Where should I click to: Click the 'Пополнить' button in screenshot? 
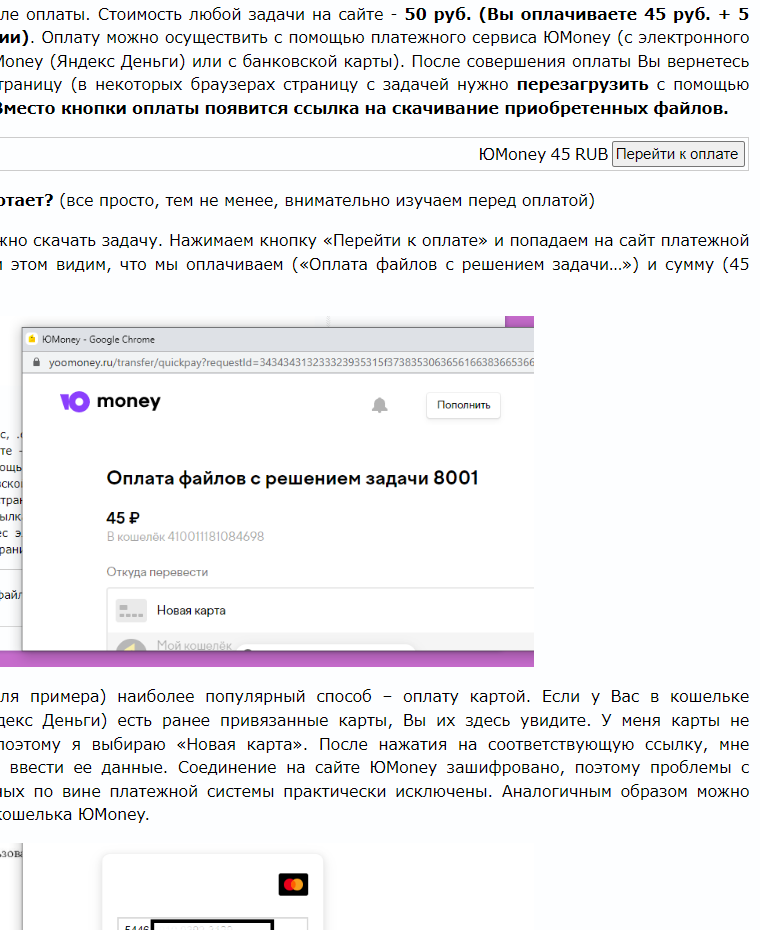coord(463,405)
